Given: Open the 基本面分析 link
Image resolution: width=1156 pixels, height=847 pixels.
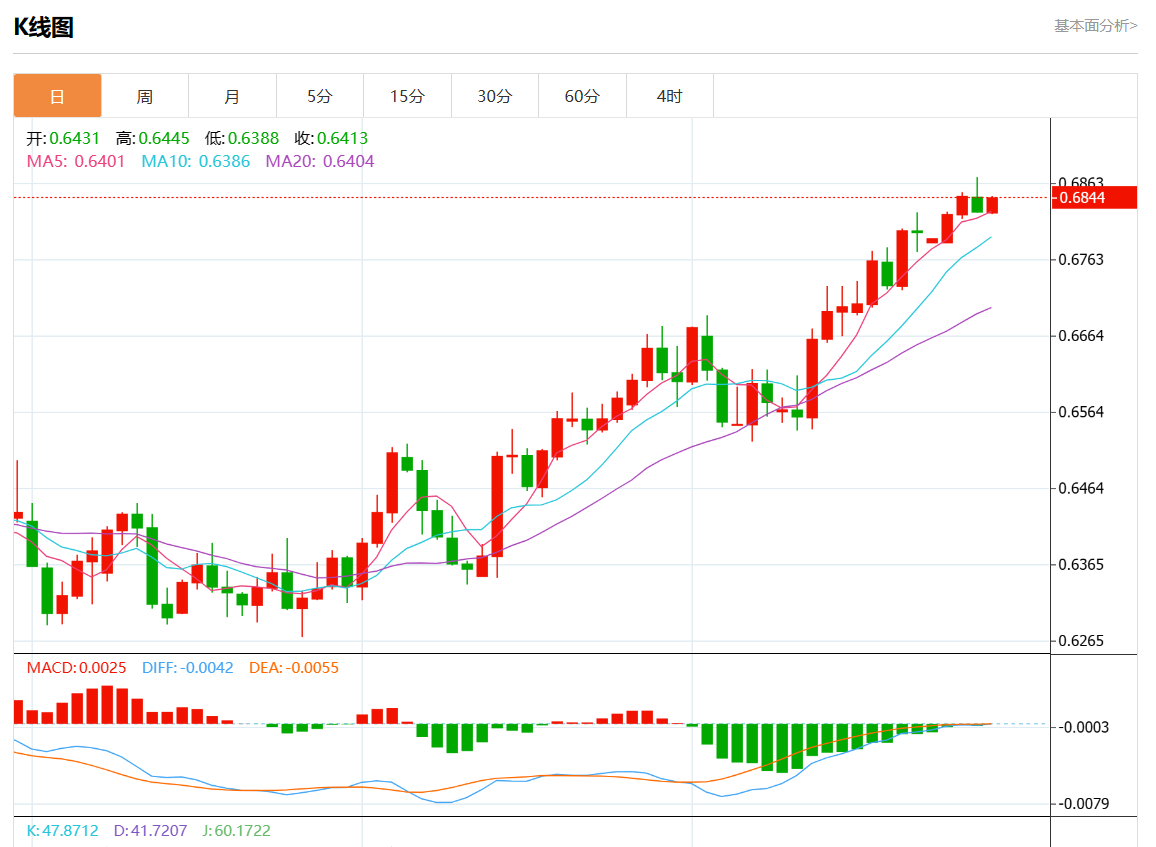Looking at the screenshot, I should [1096, 26].
